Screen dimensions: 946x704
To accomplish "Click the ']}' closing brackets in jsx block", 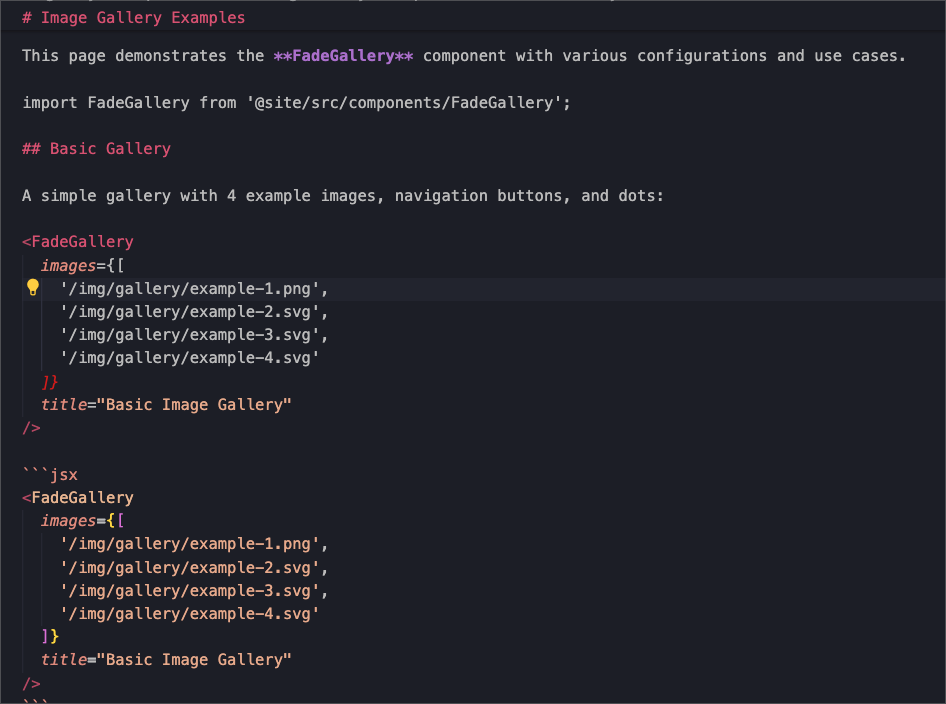I will pyautogui.click(x=50, y=637).
